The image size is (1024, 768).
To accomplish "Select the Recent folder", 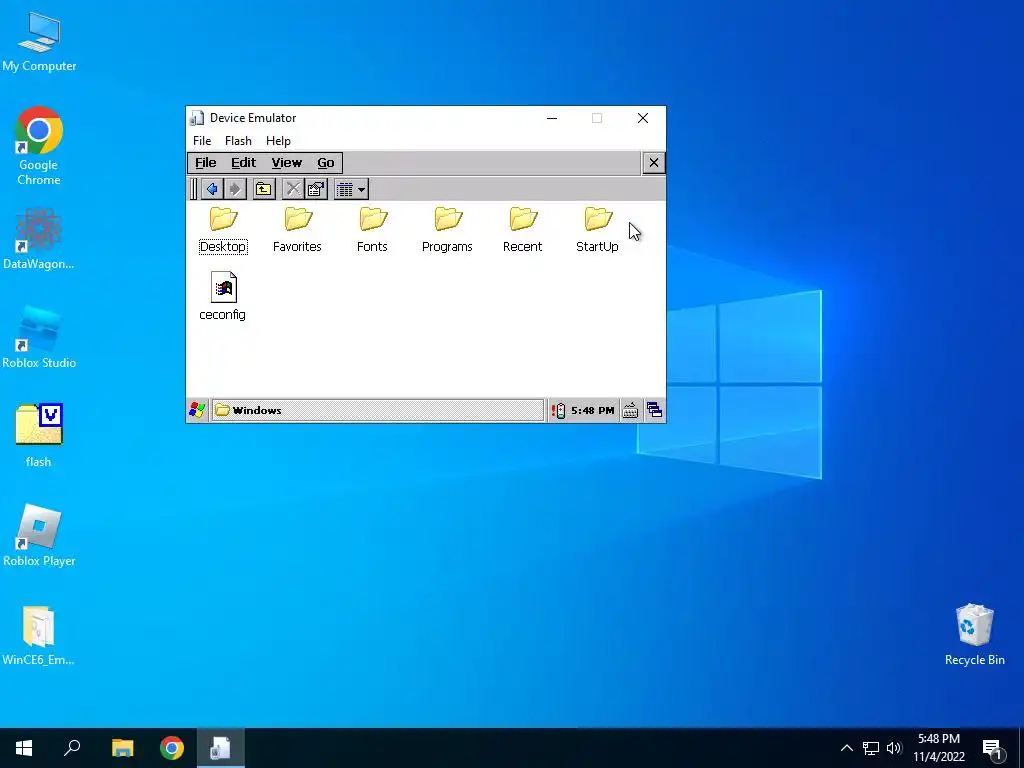I will [522, 230].
